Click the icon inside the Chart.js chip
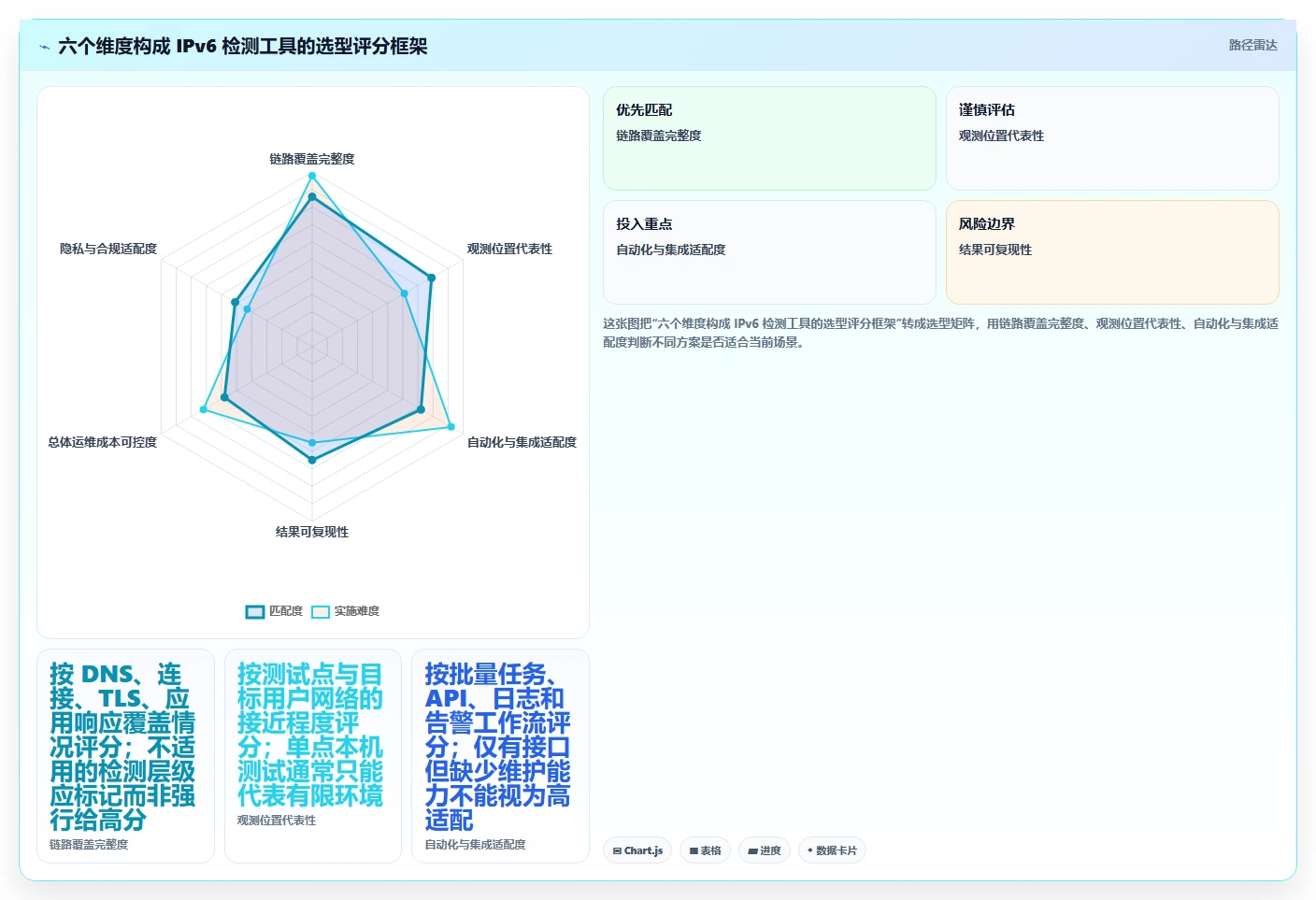The image size is (1316, 900). [617, 851]
